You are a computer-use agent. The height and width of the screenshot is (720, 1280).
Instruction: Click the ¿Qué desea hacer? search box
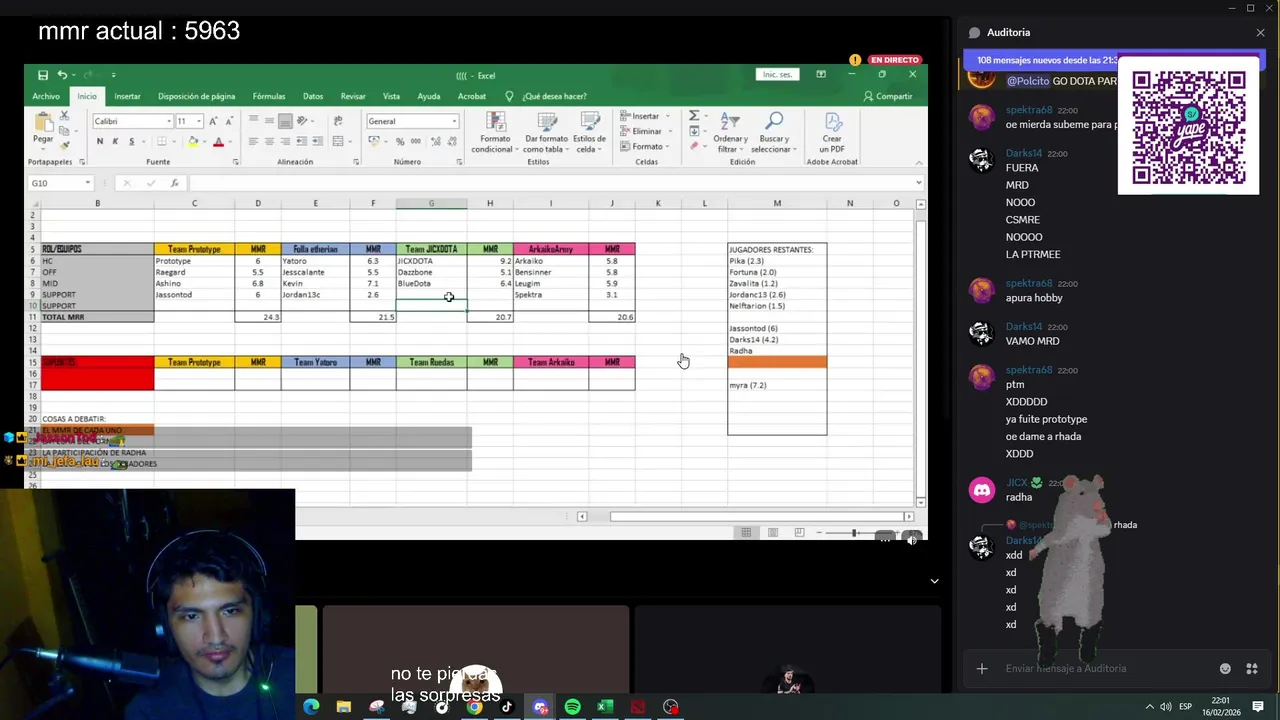[546, 96]
